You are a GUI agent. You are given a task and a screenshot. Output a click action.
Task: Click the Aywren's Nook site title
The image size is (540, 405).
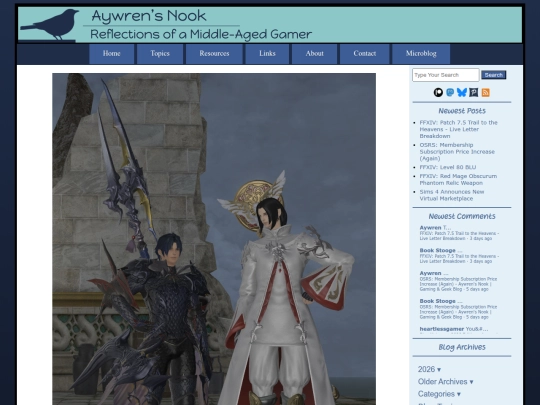(x=149, y=16)
